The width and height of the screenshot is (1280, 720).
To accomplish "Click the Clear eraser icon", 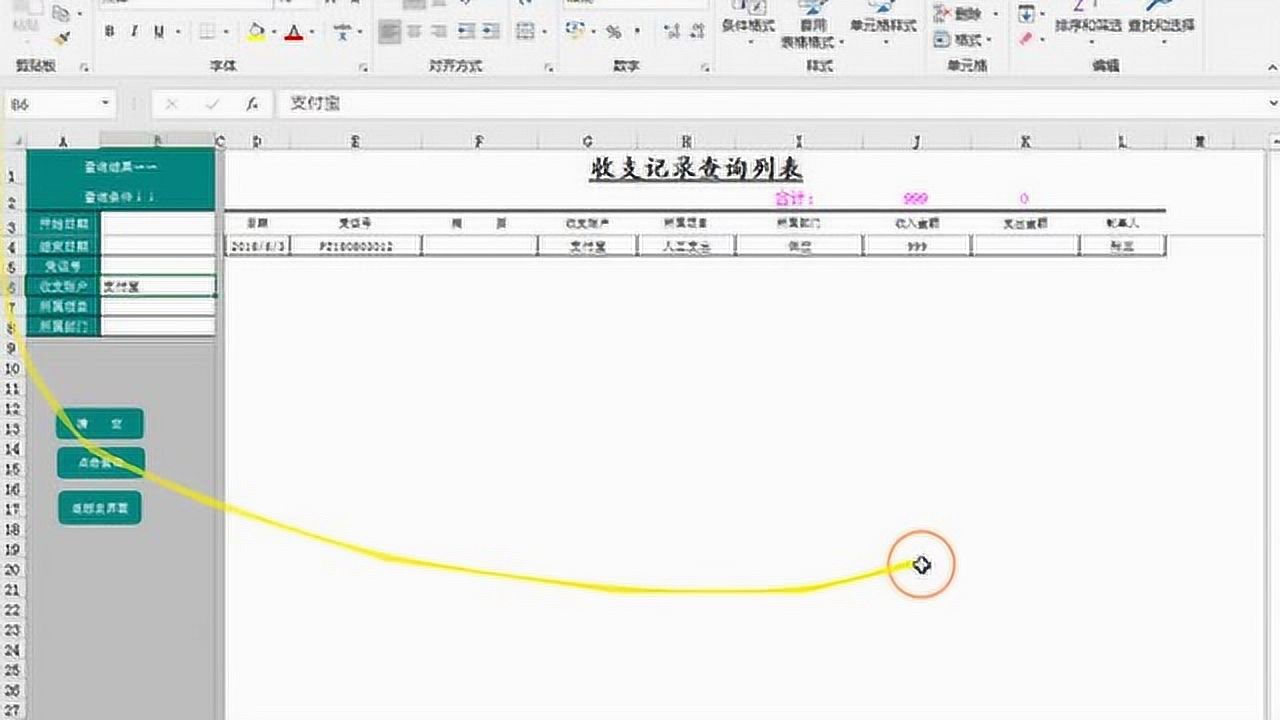I will (x=1026, y=39).
